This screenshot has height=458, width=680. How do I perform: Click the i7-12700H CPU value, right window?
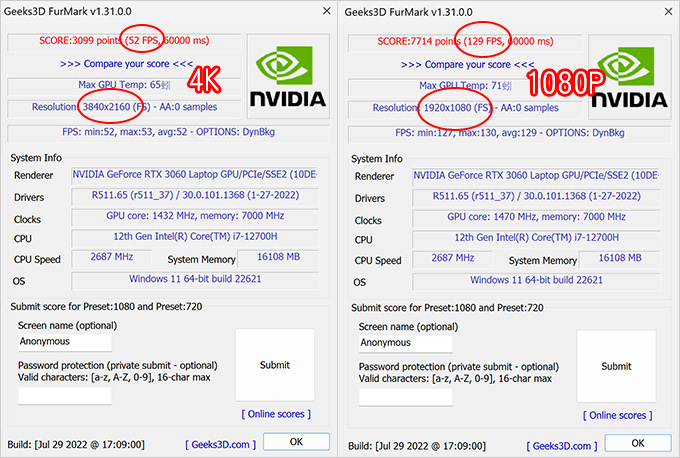click(x=536, y=237)
